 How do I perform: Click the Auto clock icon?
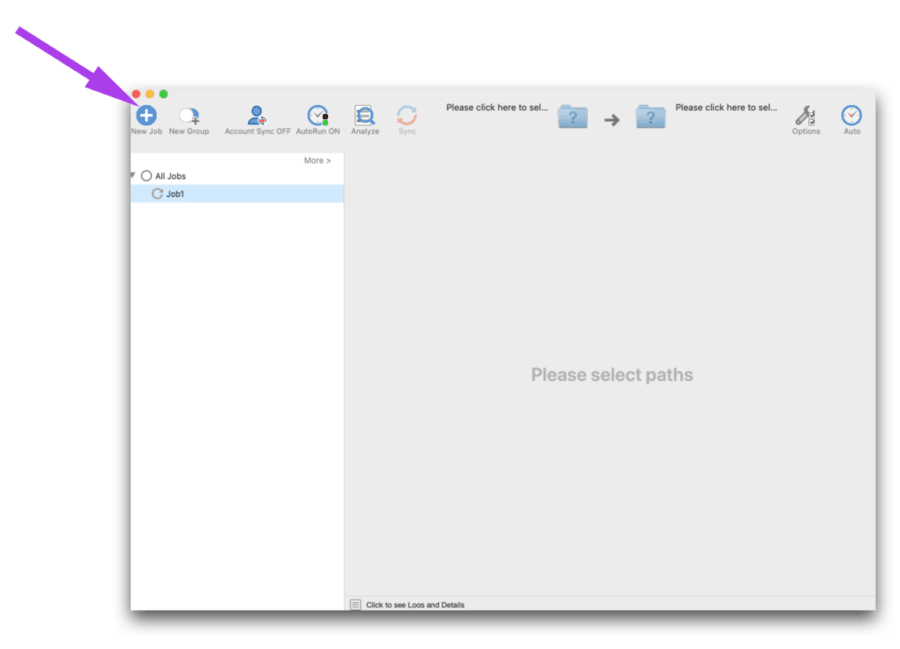(x=851, y=116)
